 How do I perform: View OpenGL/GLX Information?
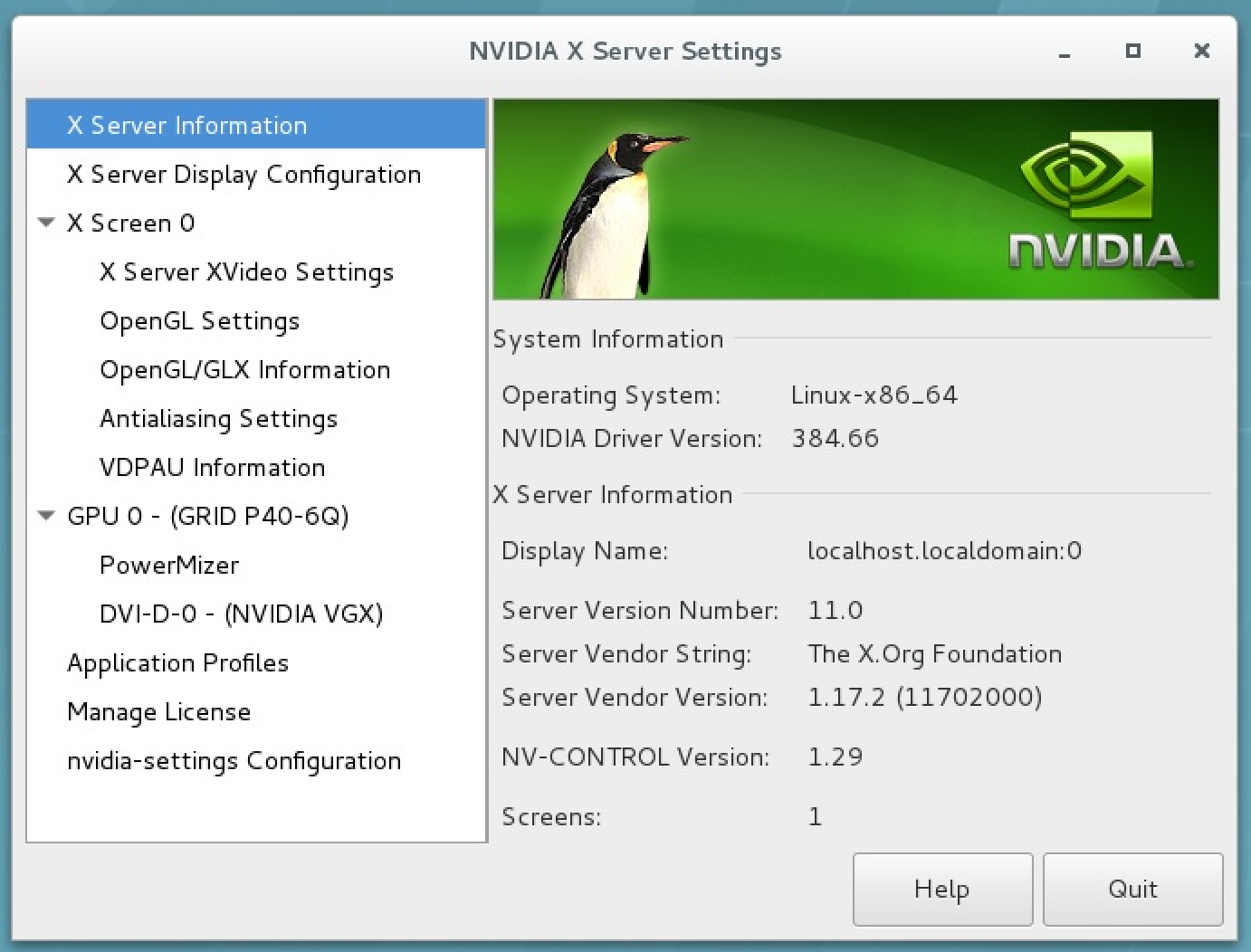244,369
